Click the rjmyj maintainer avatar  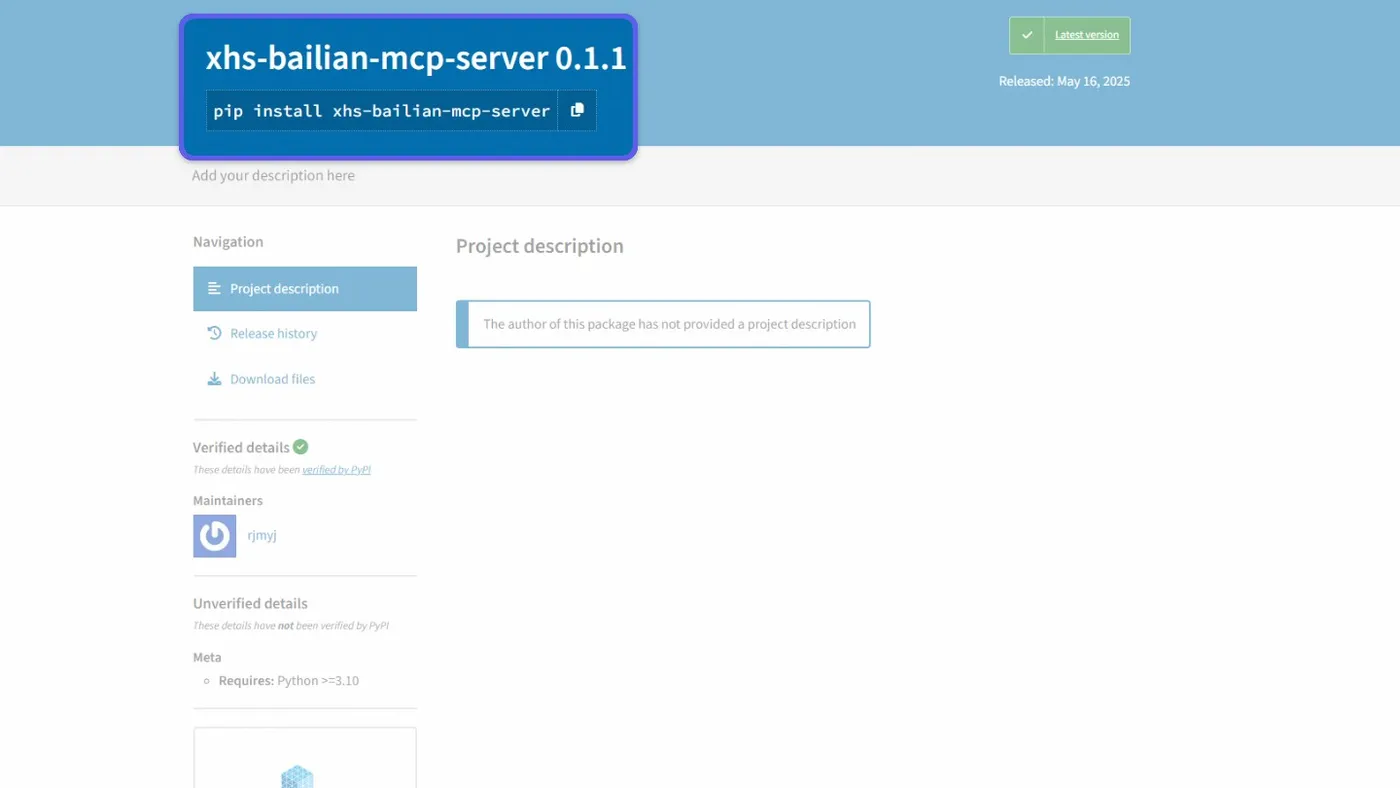tap(214, 536)
